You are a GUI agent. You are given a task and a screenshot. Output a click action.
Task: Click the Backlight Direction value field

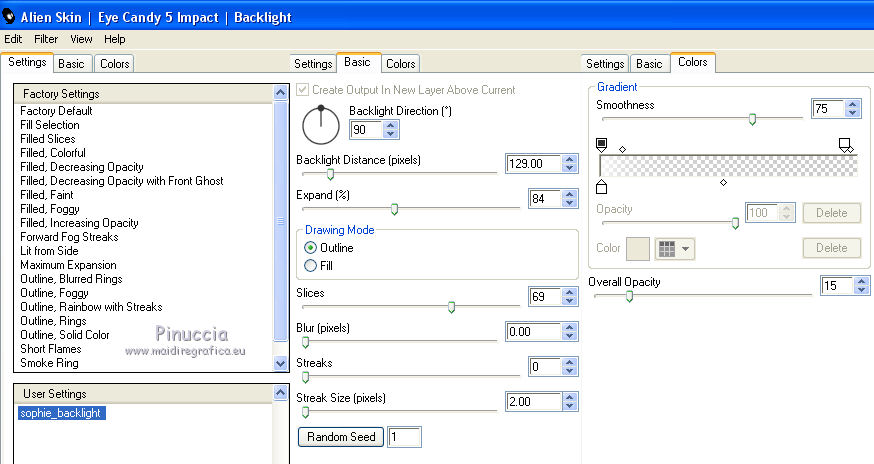(x=366, y=129)
